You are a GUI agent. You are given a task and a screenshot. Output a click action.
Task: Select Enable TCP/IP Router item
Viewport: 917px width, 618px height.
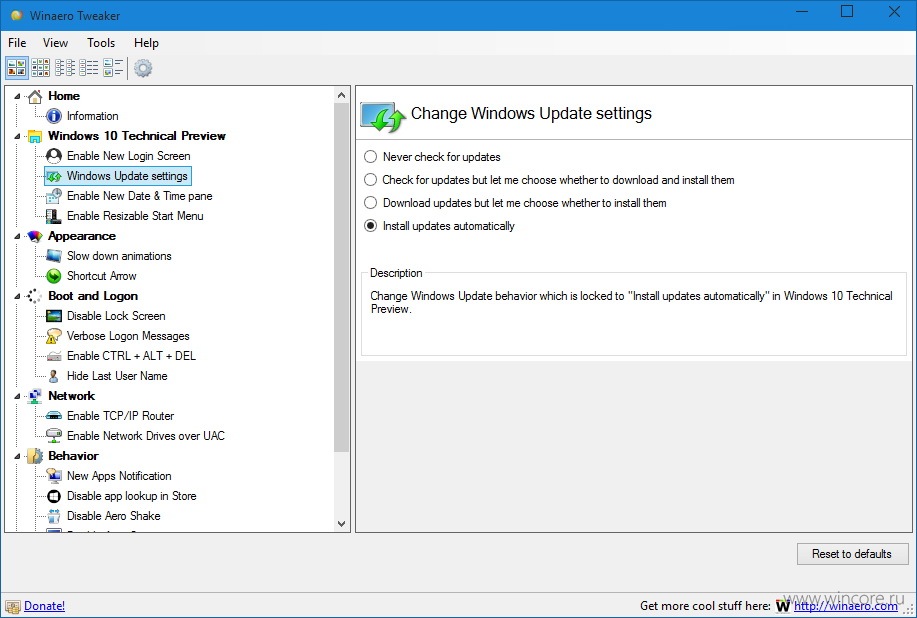(x=120, y=416)
